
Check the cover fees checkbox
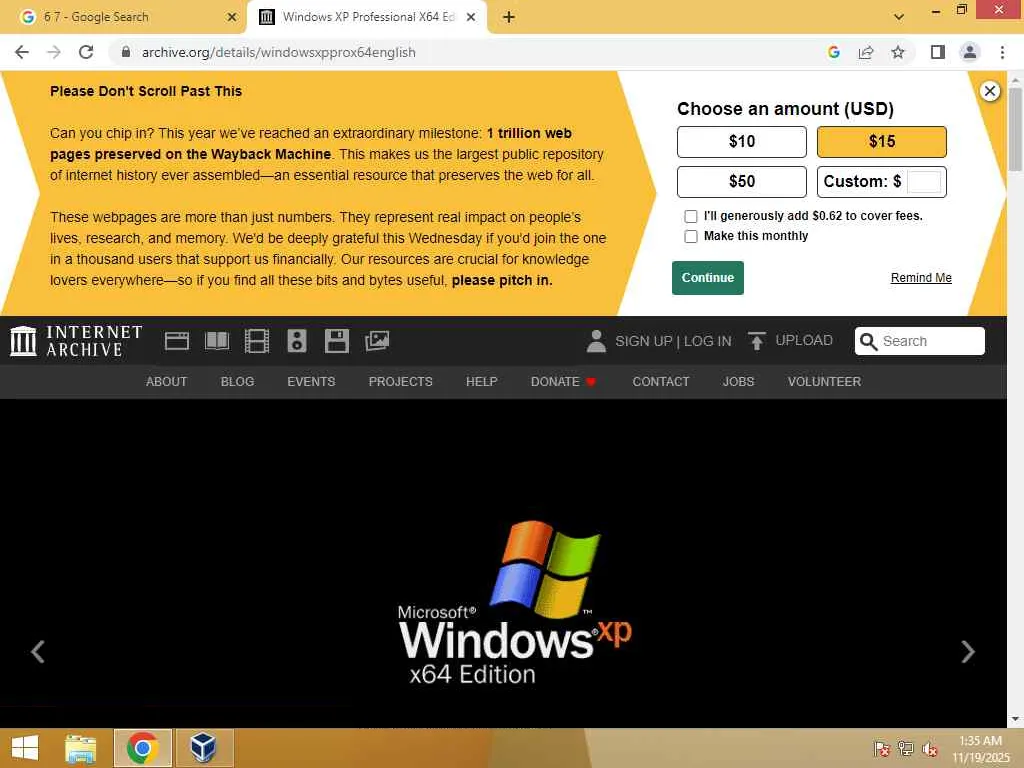(x=690, y=216)
